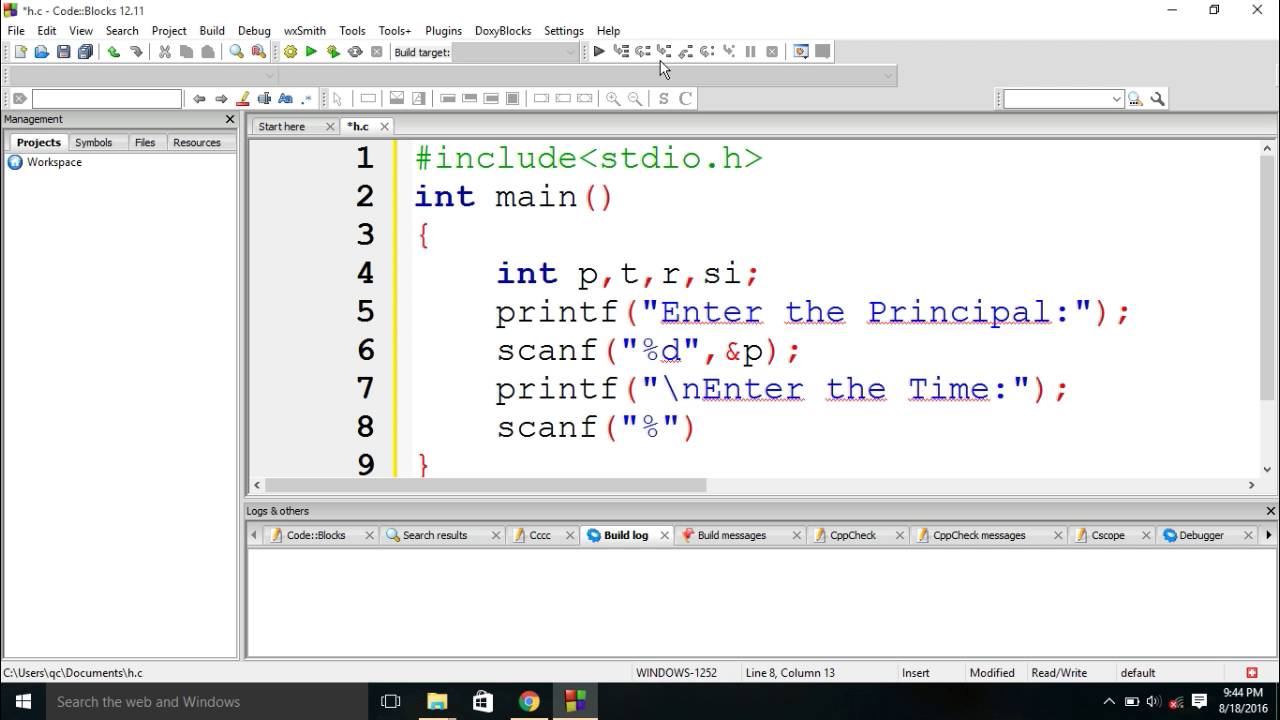
Task: Toggle the highlight marker pen icon
Action: [x=242, y=99]
